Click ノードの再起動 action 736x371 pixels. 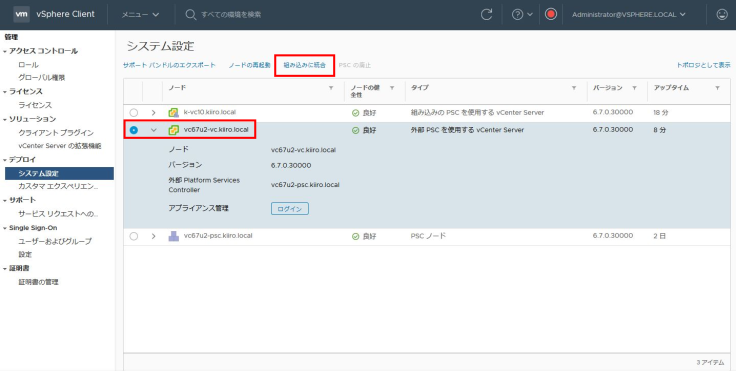point(249,65)
